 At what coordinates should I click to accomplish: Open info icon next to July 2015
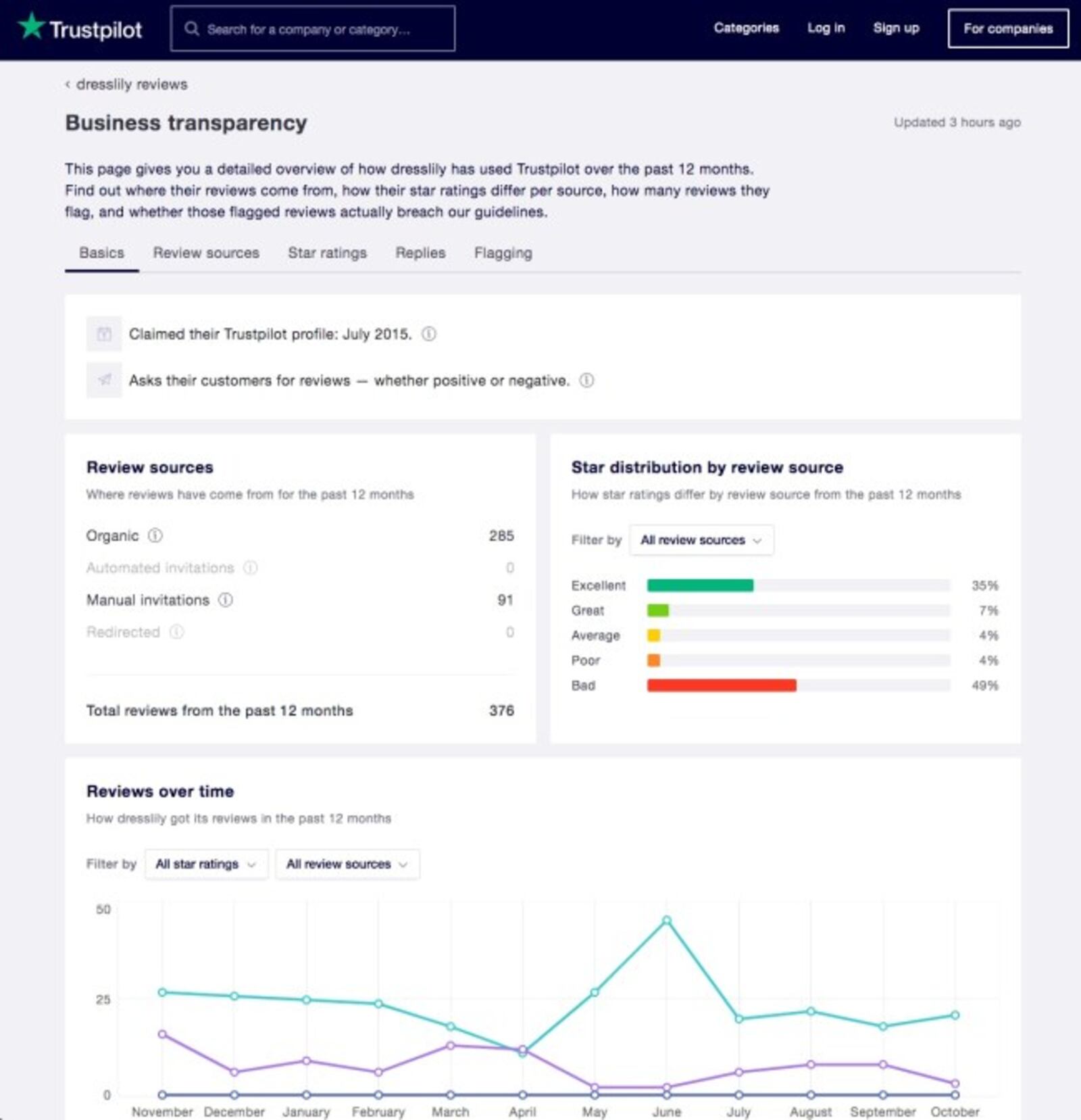click(429, 334)
